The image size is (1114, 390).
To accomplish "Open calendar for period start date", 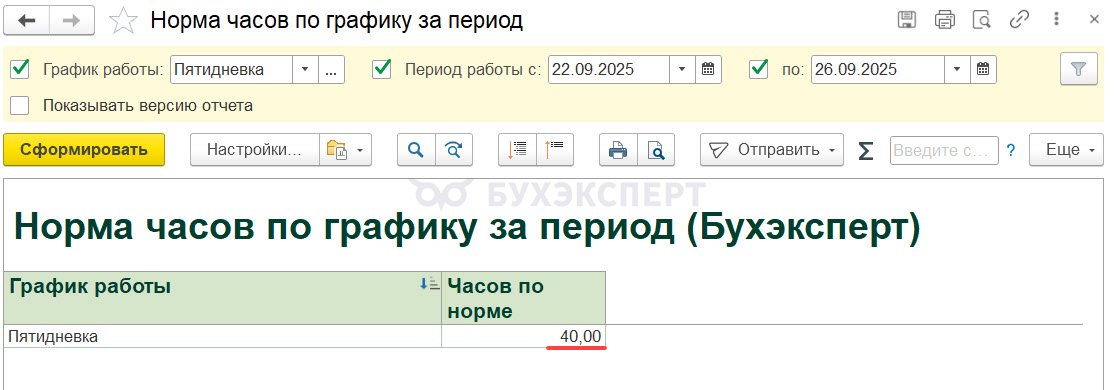I will pos(708,70).
